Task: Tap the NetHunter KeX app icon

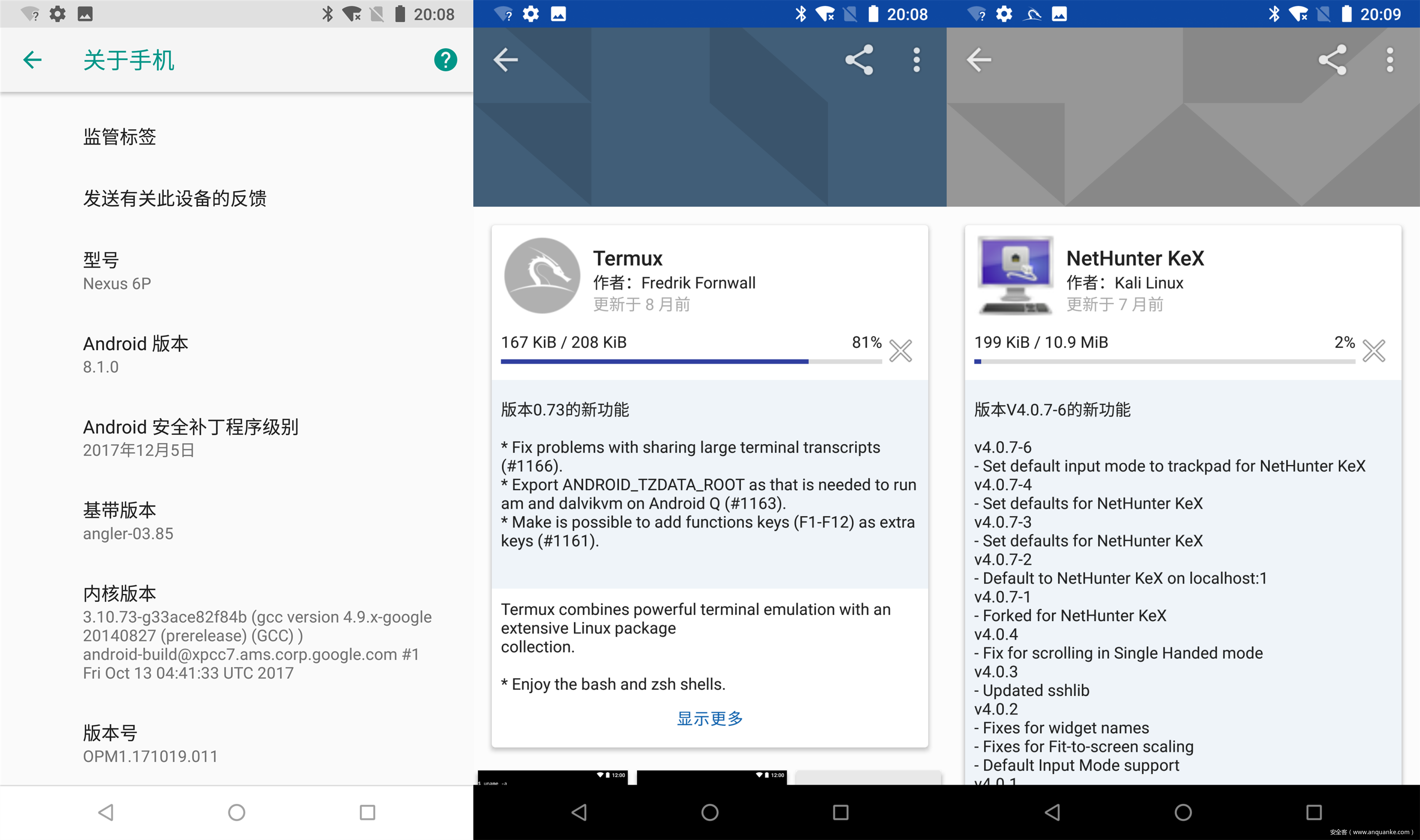Action: [x=1015, y=276]
